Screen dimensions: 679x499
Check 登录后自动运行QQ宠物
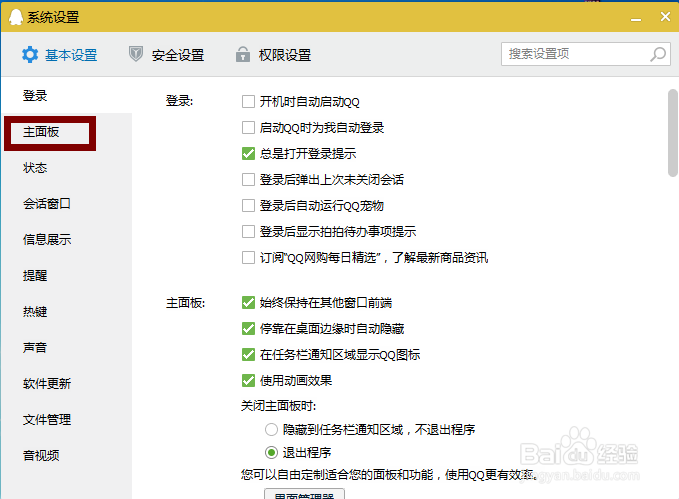[x=248, y=205]
